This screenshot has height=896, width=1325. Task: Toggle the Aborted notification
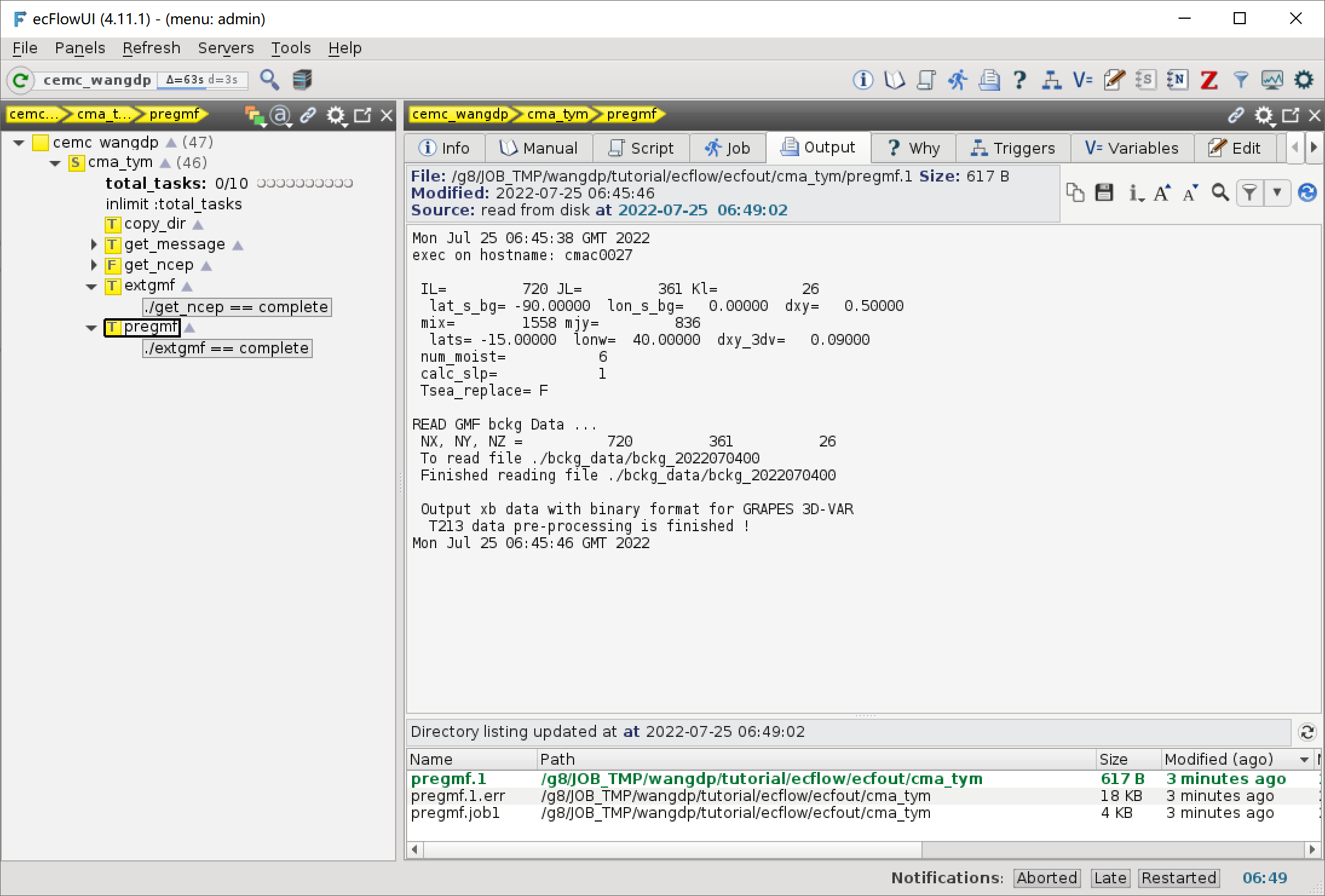(x=1047, y=878)
